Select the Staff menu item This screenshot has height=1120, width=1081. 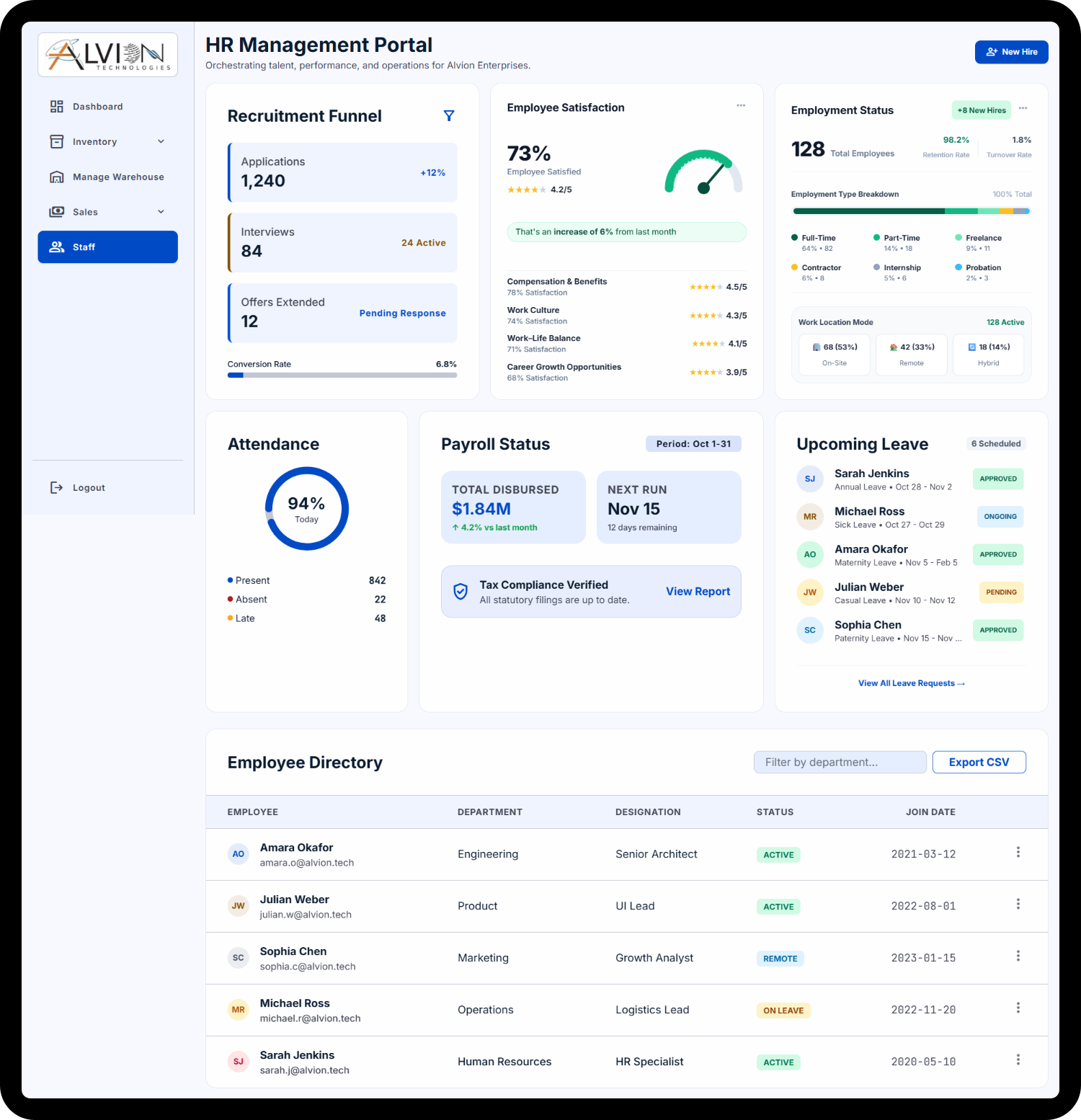pyautogui.click(x=108, y=247)
